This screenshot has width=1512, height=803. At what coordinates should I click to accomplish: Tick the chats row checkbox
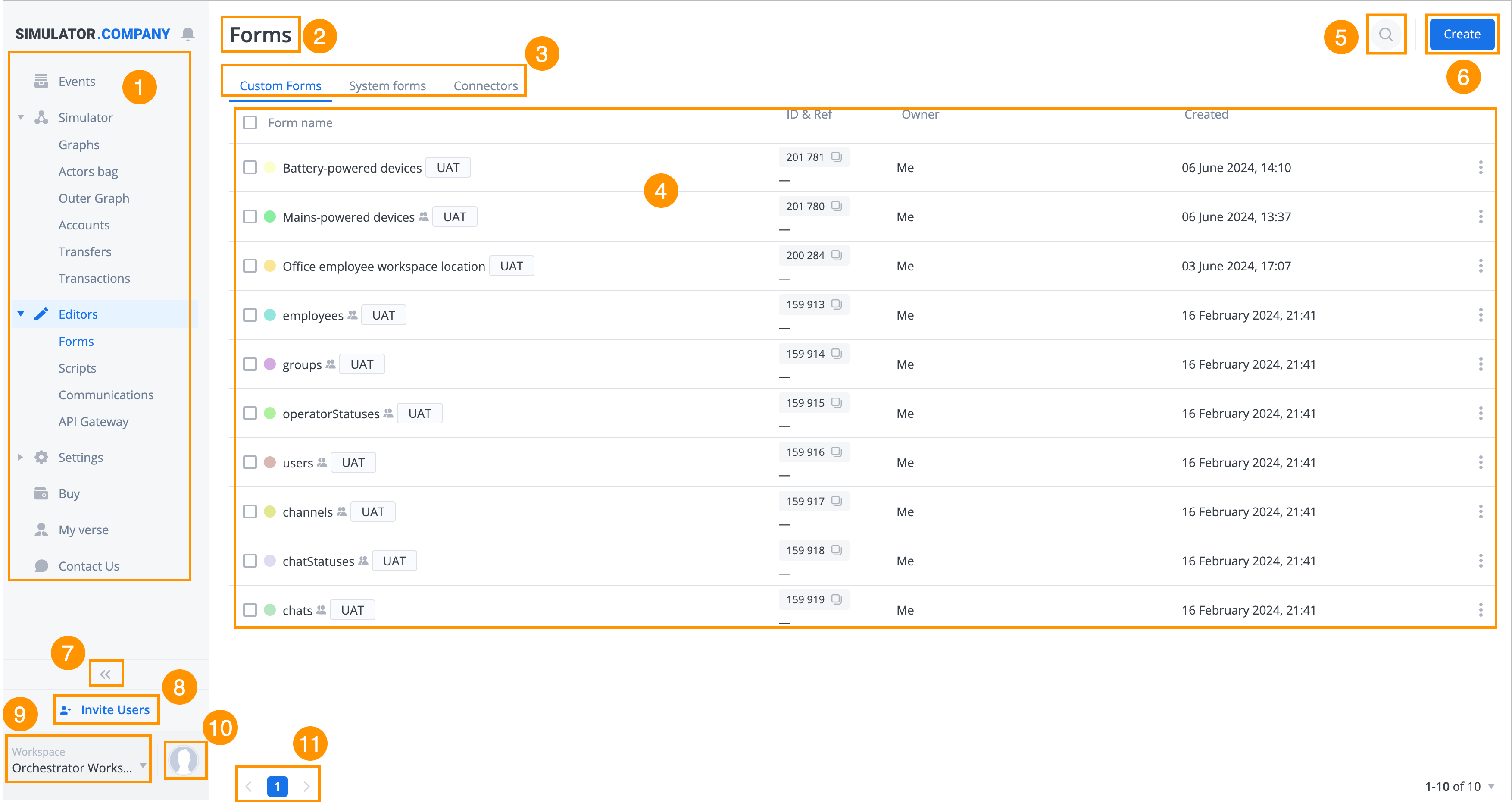point(250,610)
